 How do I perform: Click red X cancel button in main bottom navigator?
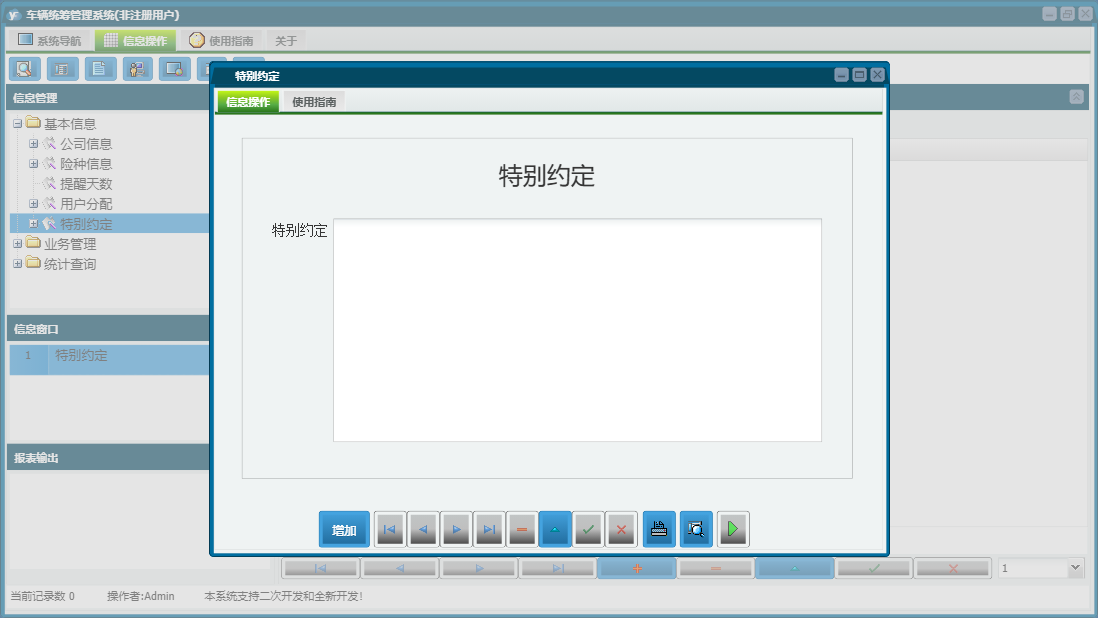953,568
